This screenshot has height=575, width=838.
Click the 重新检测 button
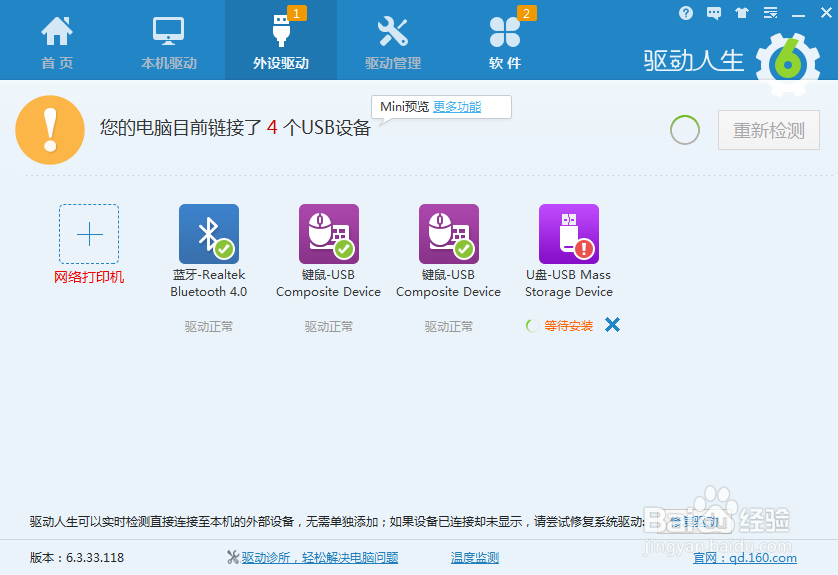769,130
